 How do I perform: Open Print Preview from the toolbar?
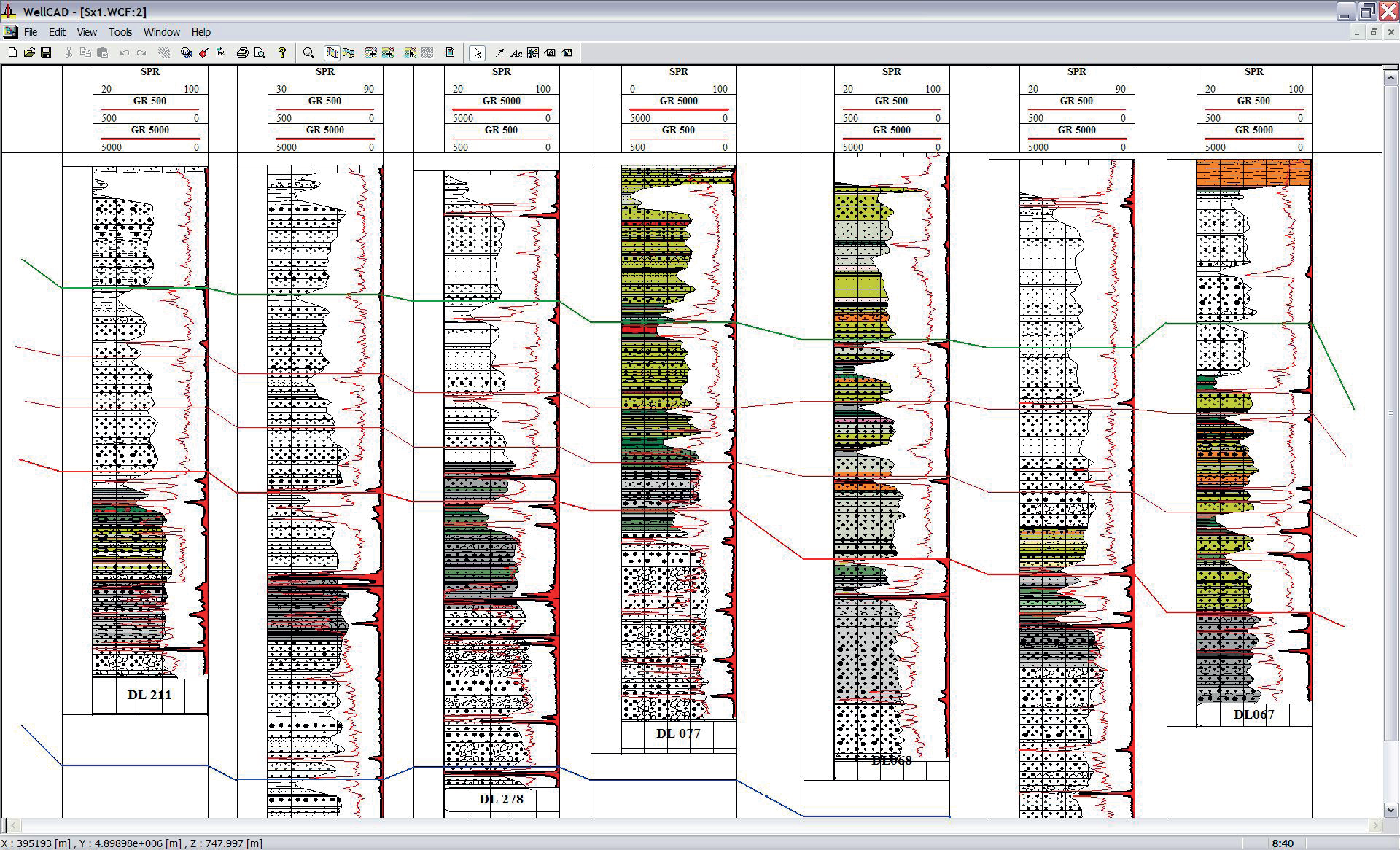260,52
